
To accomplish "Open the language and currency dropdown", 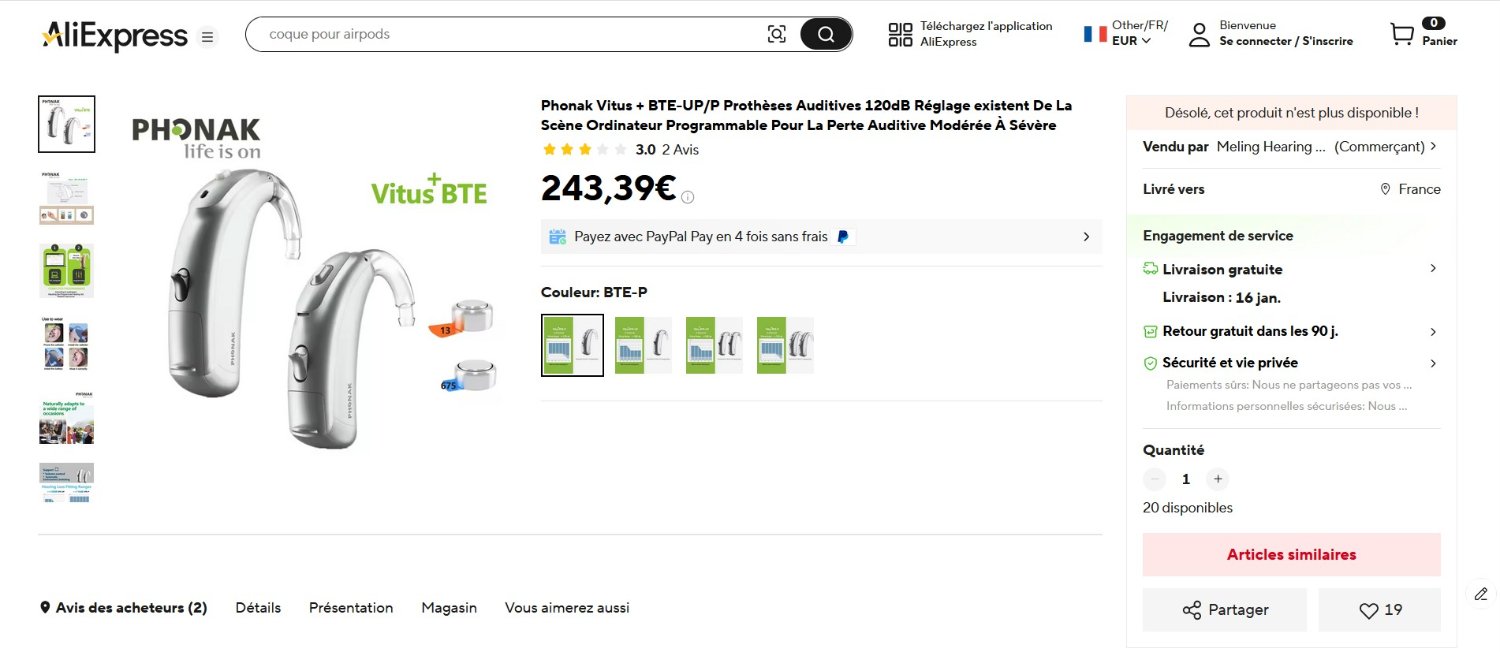I will click(1126, 34).
